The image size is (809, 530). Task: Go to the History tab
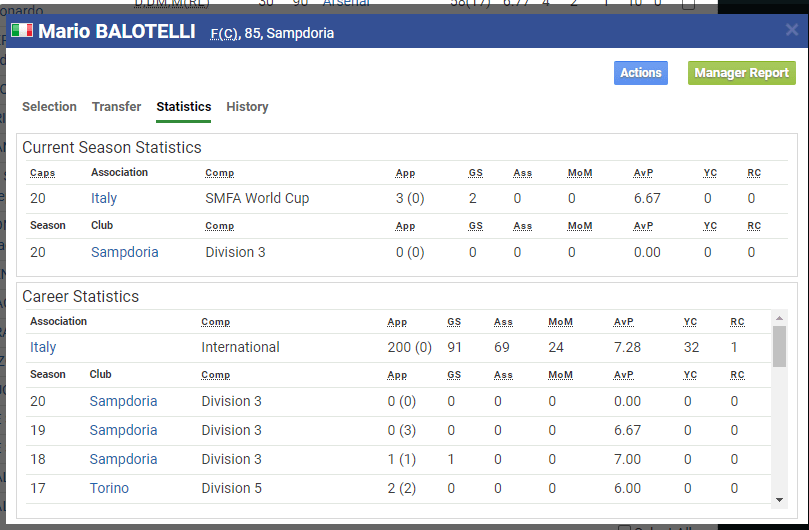click(x=247, y=107)
